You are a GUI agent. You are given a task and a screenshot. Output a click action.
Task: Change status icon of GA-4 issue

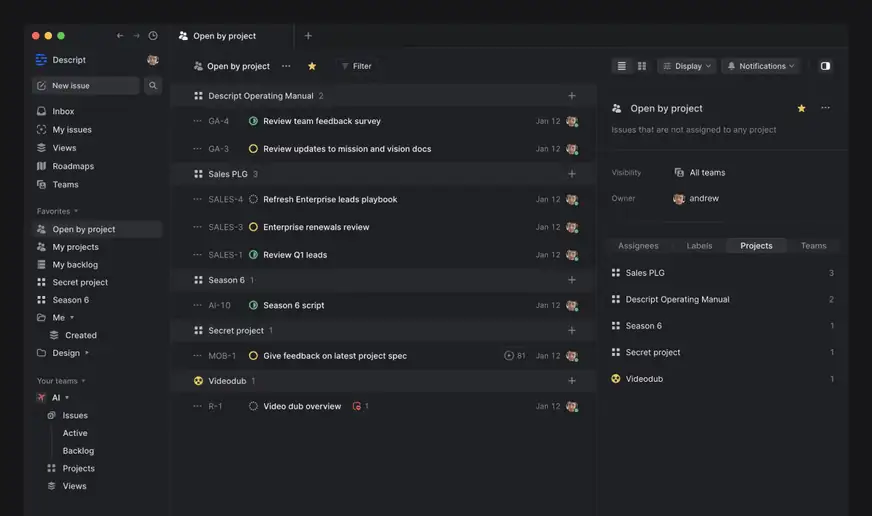click(253, 121)
